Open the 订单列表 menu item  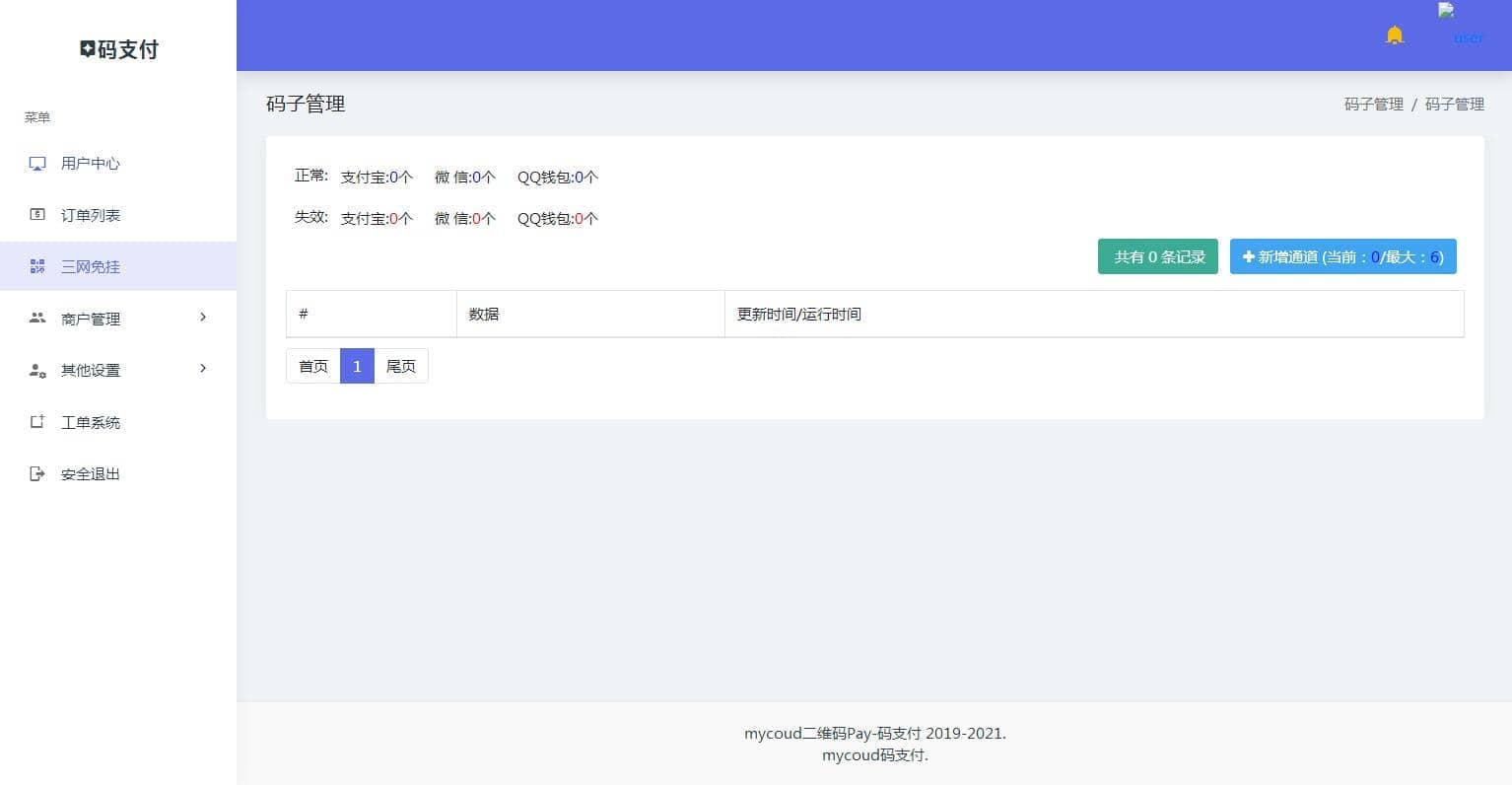[x=91, y=215]
